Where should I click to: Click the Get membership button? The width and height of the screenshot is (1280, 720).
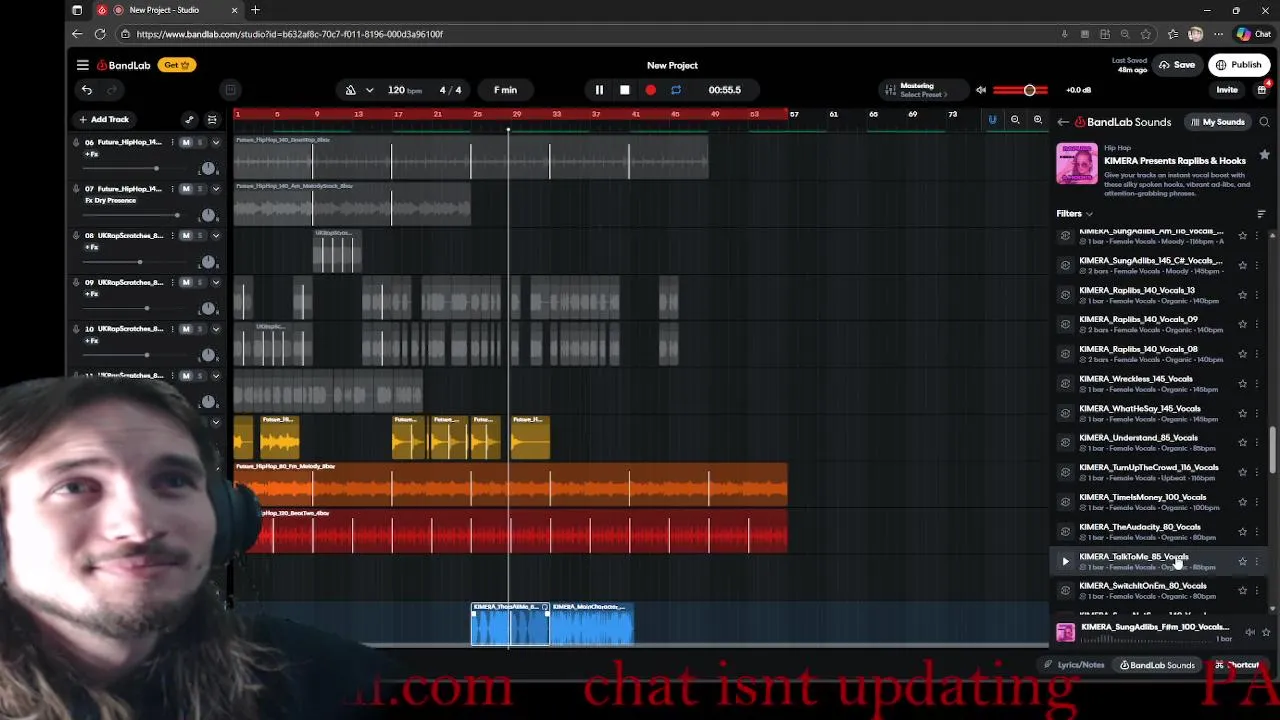(x=178, y=65)
